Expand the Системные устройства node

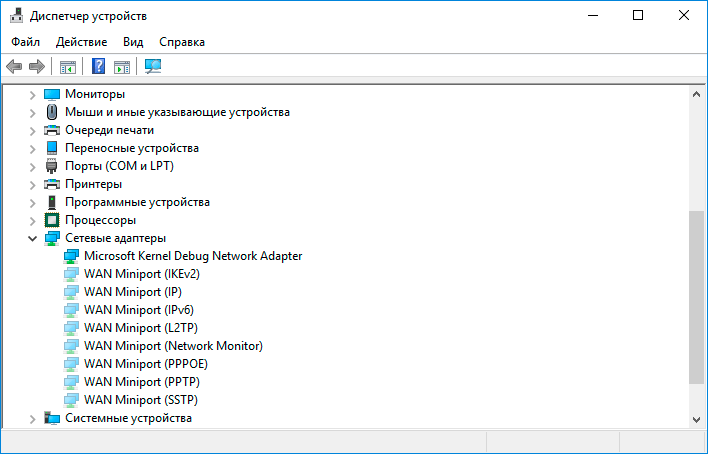(33, 419)
